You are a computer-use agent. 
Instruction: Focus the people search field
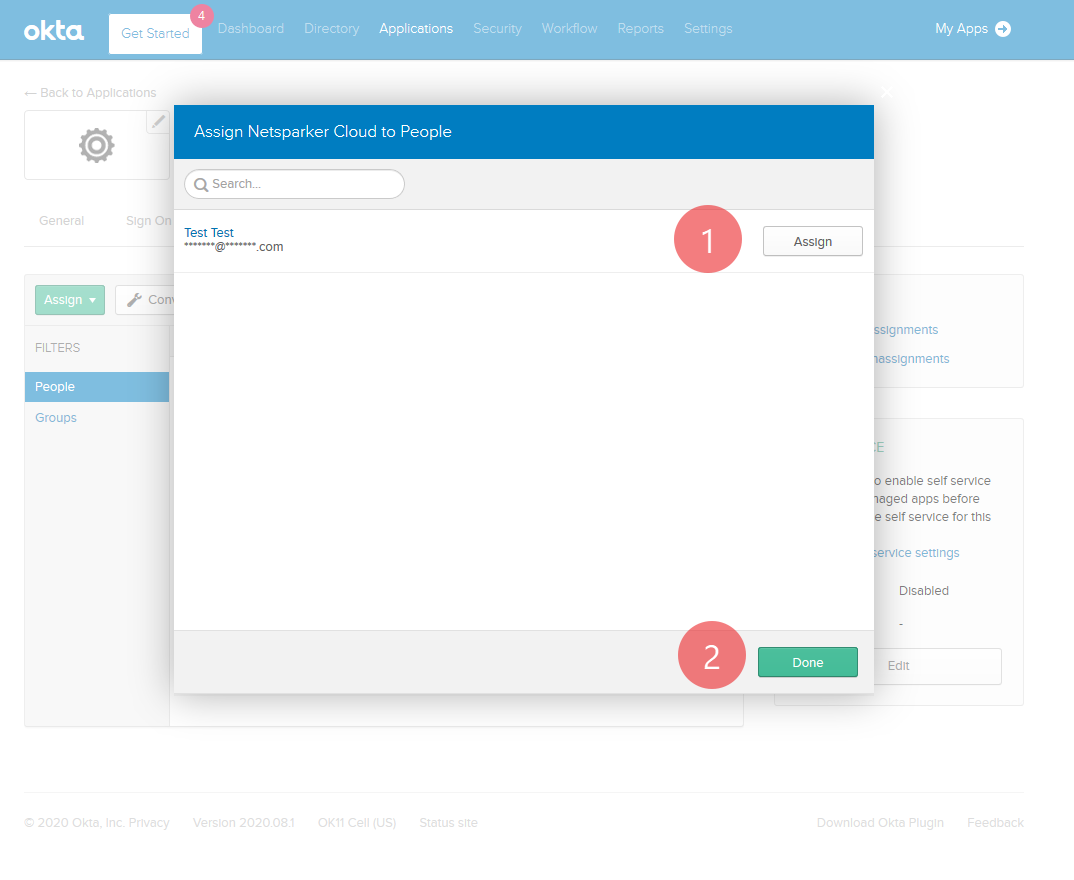[x=300, y=185]
